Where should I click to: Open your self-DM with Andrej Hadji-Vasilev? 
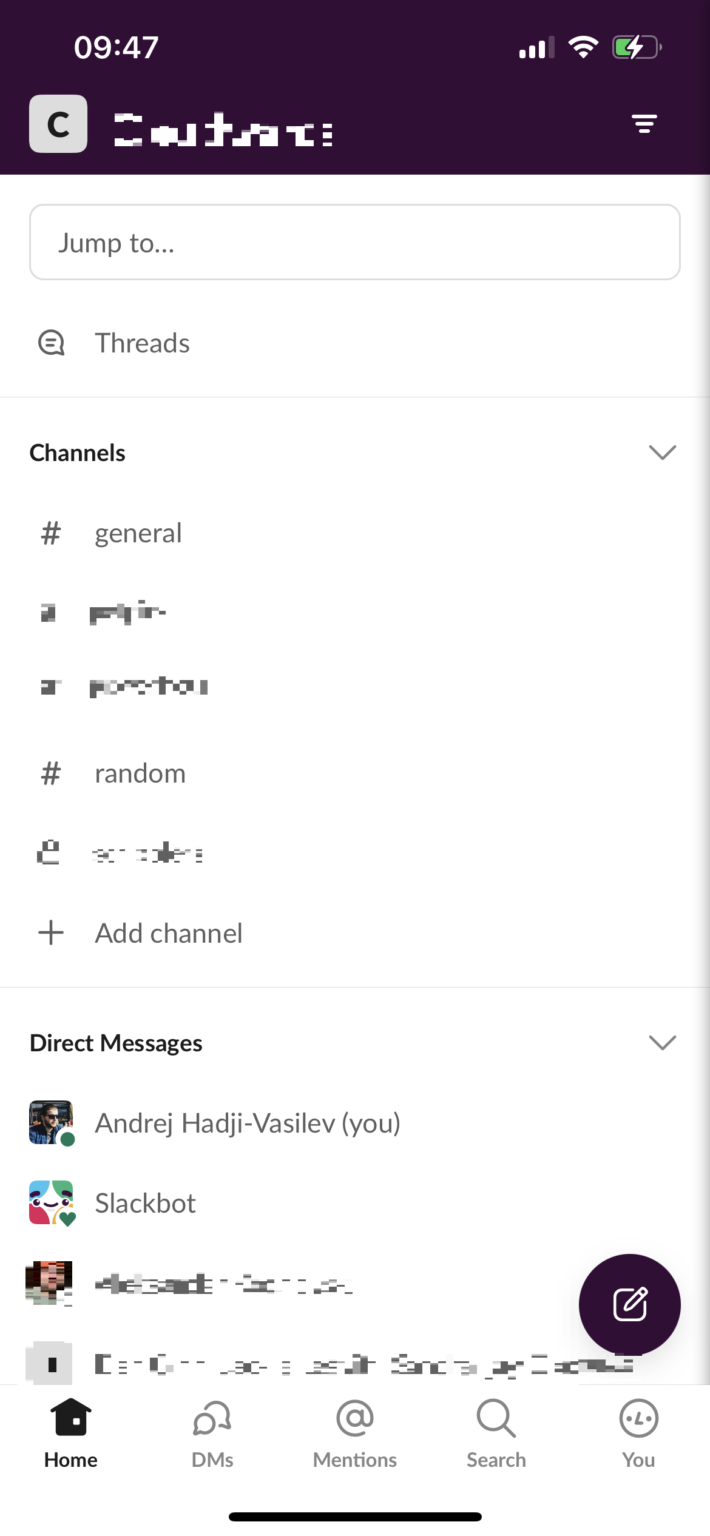point(247,1123)
